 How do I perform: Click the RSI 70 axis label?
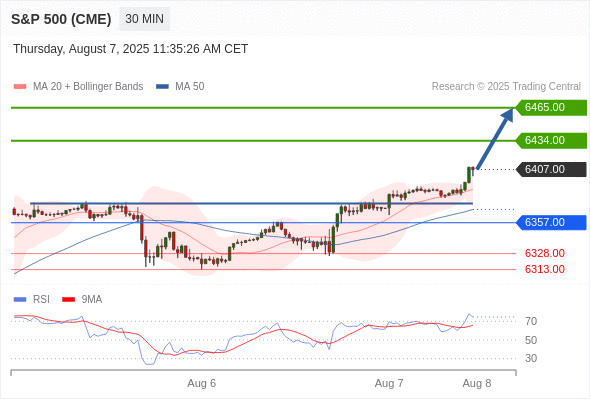[x=531, y=321]
